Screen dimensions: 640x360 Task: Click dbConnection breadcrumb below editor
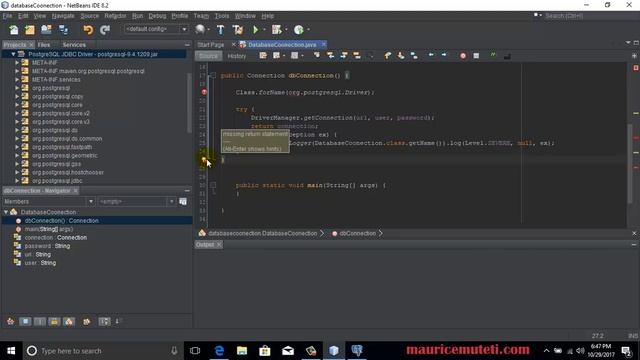357,233
